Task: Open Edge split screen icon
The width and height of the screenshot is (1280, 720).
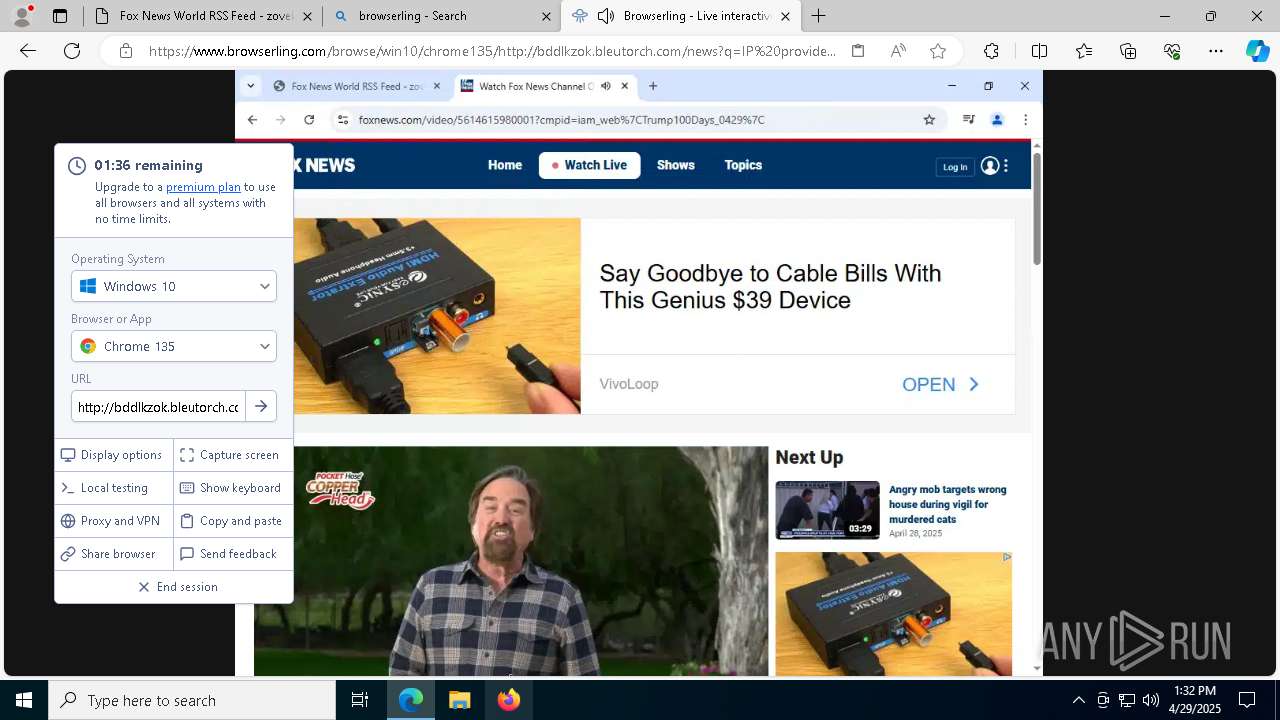Action: [1039, 51]
